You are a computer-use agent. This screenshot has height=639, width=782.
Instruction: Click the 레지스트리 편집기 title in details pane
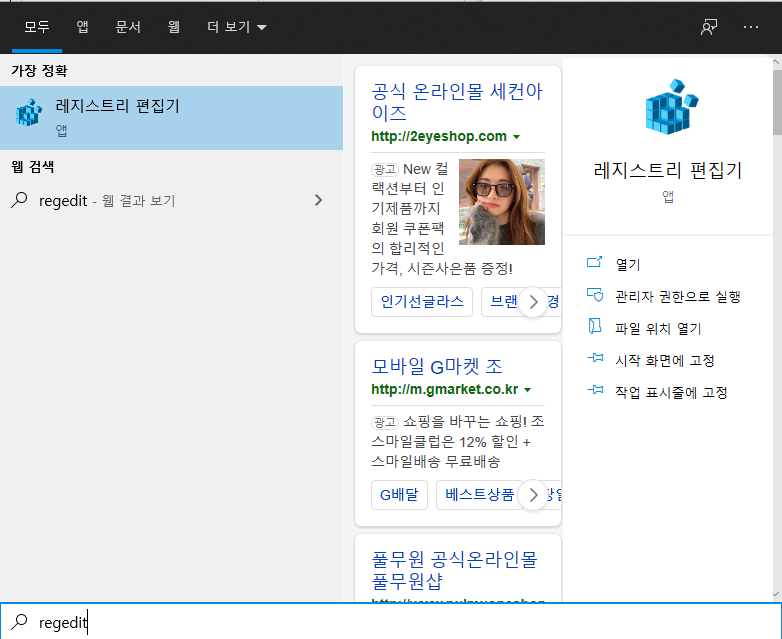coord(668,171)
